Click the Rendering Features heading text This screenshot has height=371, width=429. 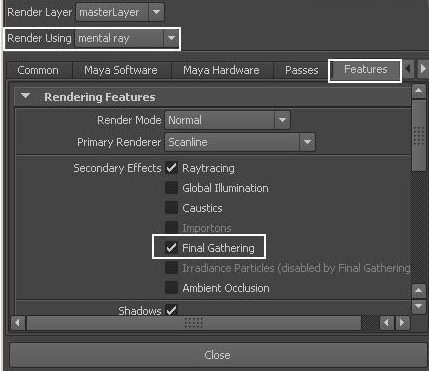point(100,97)
